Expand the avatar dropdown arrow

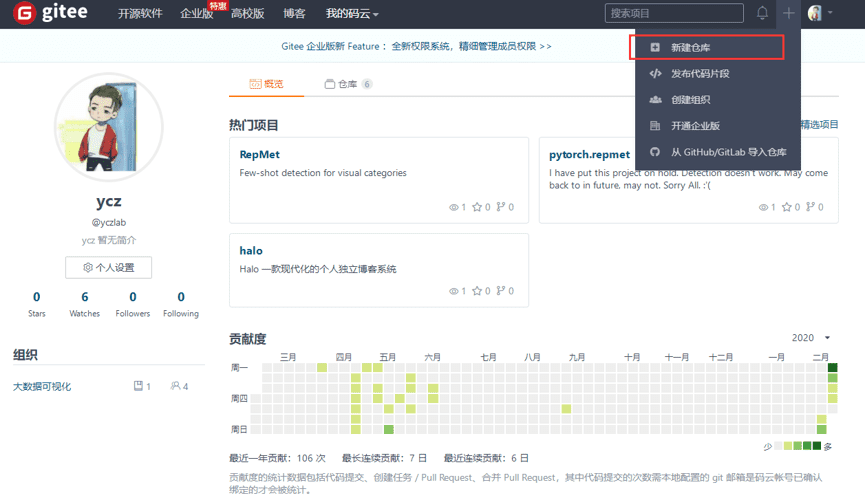(x=830, y=12)
